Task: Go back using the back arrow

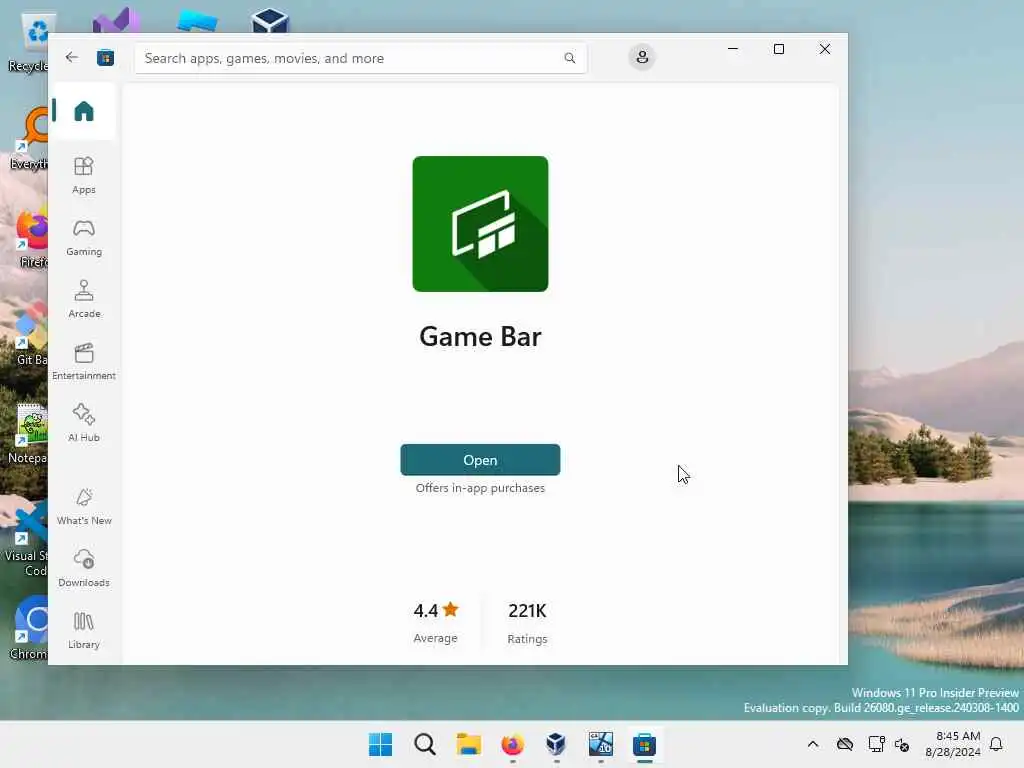Action: (x=72, y=57)
